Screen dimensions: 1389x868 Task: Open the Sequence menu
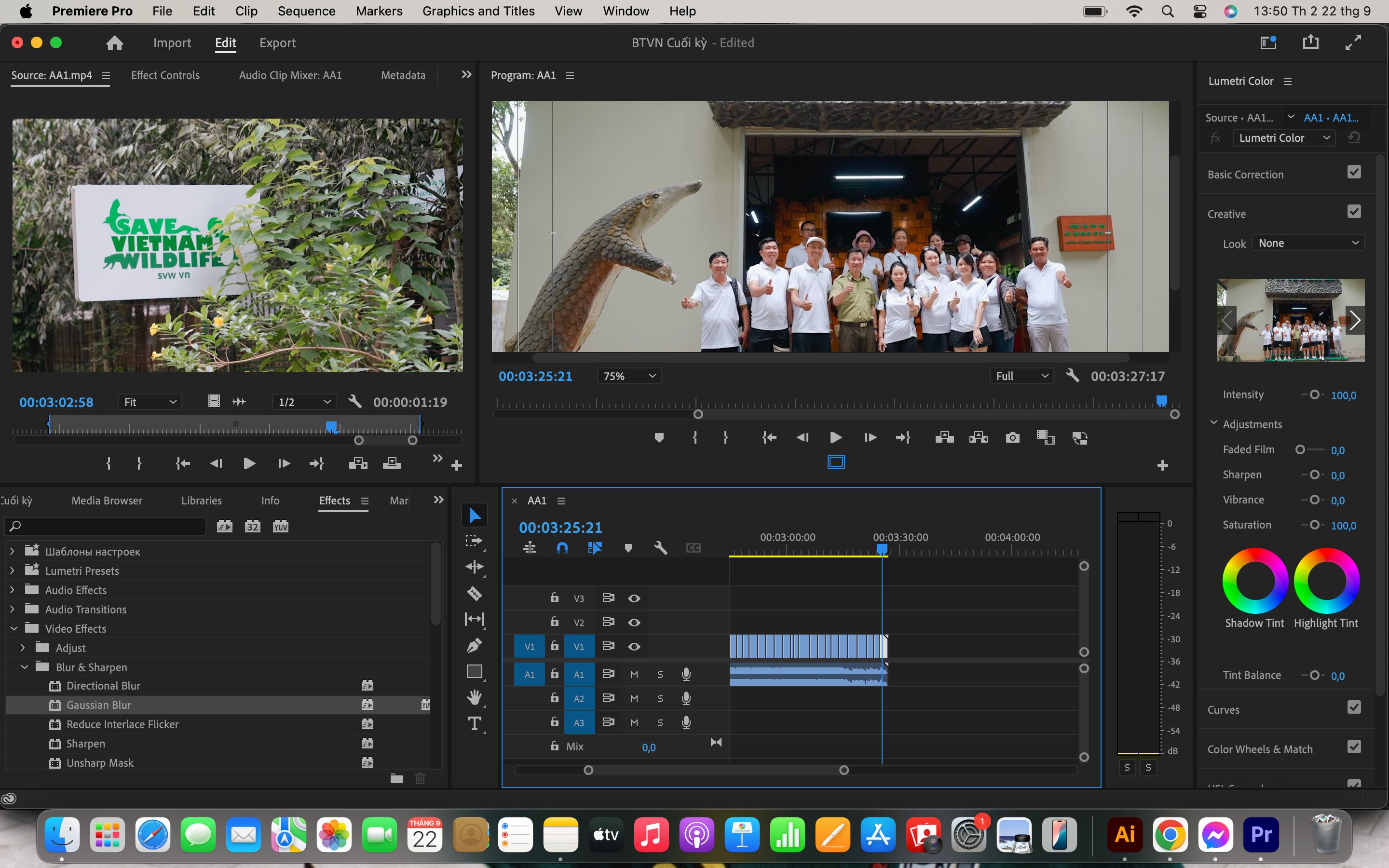306,11
